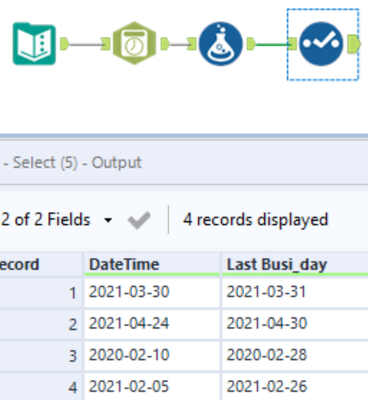Click Formula tool output anchor
Image resolution: width=368 pixels, height=400 pixels.
(251, 44)
